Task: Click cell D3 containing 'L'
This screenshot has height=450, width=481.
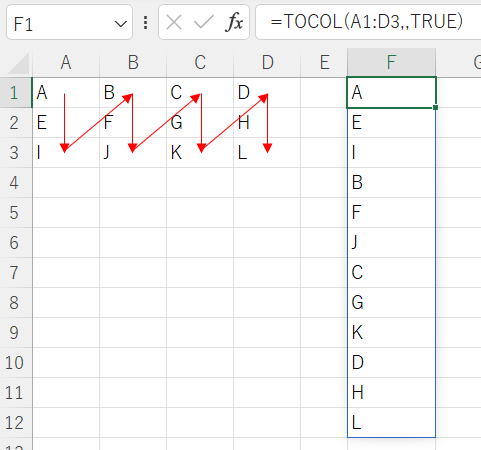Action: tap(267, 152)
